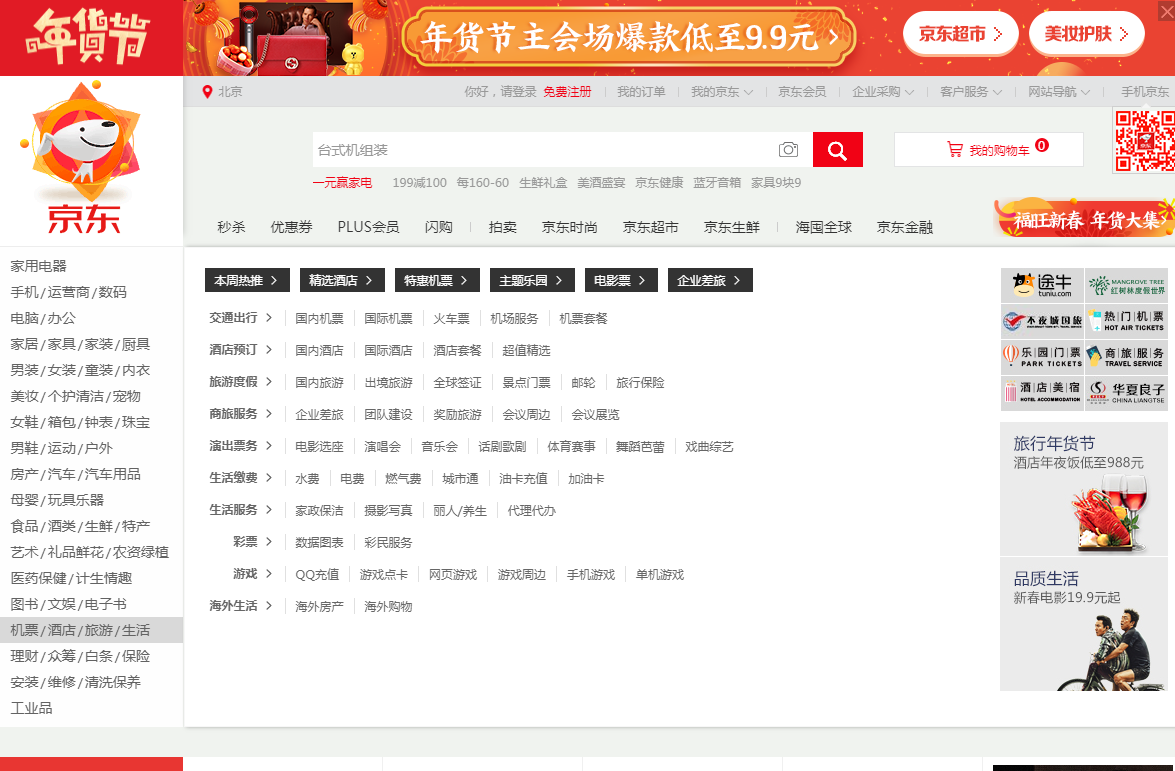The width and height of the screenshot is (1175, 771).
Task: Open the 不夜城国旅 partner logo
Action: coord(1042,321)
